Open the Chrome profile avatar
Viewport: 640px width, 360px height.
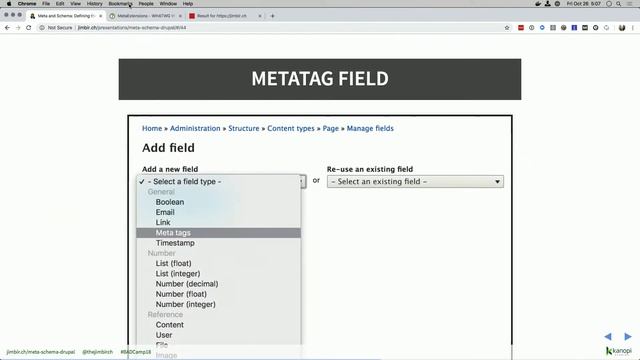pos(622,28)
